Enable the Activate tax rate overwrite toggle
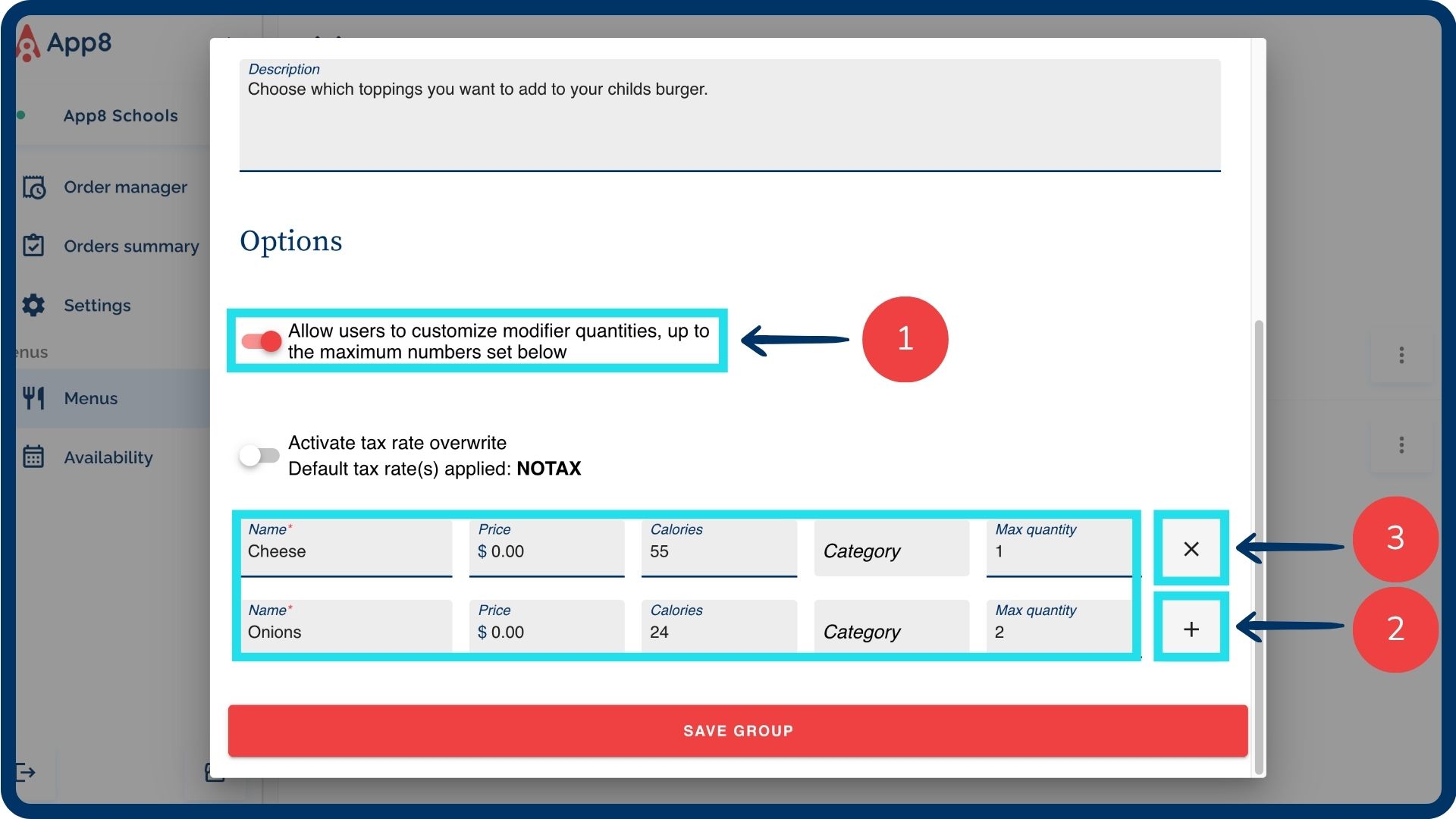Screen dimensions: 1456x819 tap(259, 455)
